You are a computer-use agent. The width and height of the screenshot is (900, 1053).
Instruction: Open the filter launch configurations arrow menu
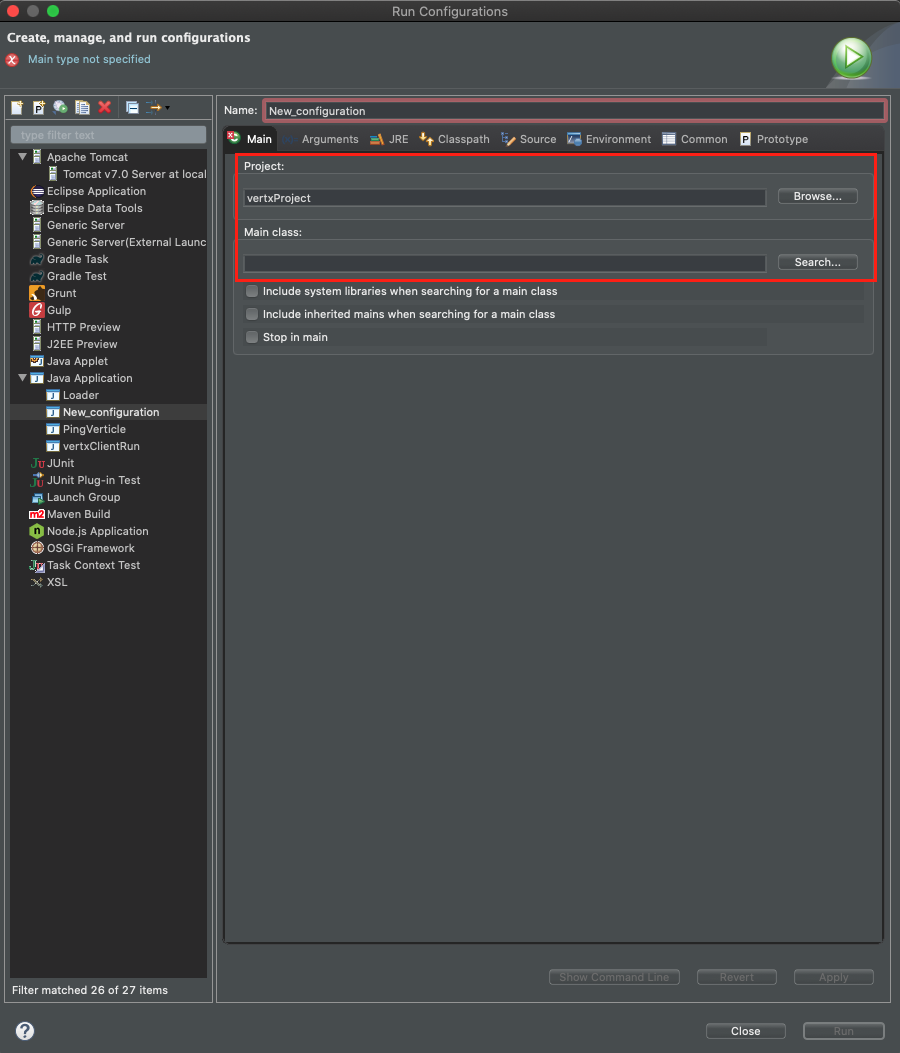(159, 107)
